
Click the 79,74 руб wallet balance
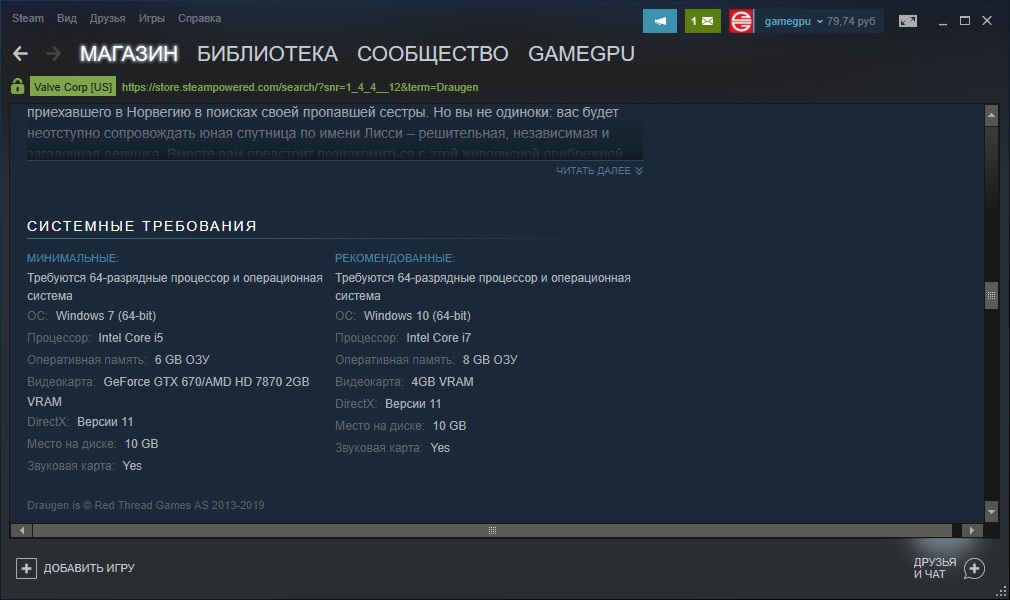(851, 21)
